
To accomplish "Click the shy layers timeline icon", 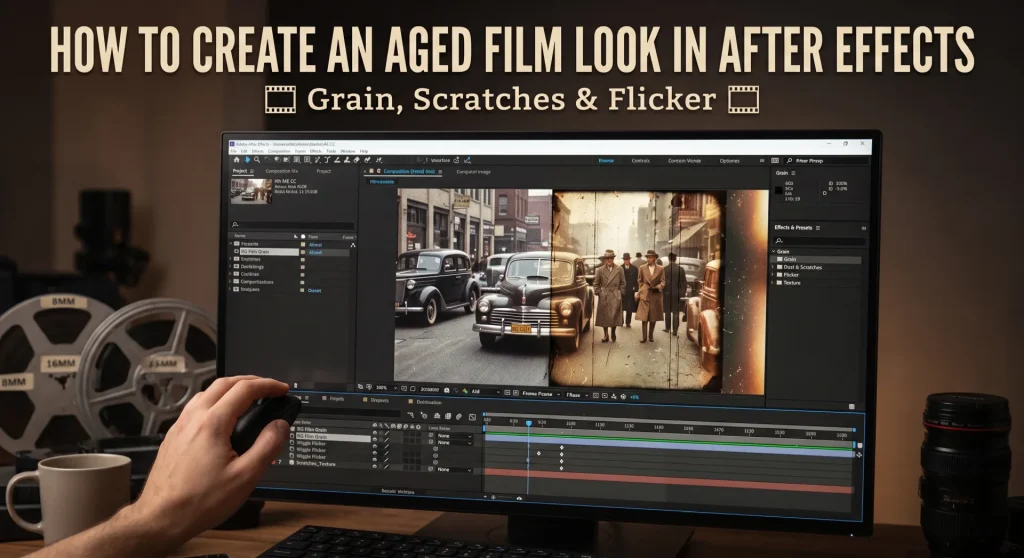I will [437, 416].
